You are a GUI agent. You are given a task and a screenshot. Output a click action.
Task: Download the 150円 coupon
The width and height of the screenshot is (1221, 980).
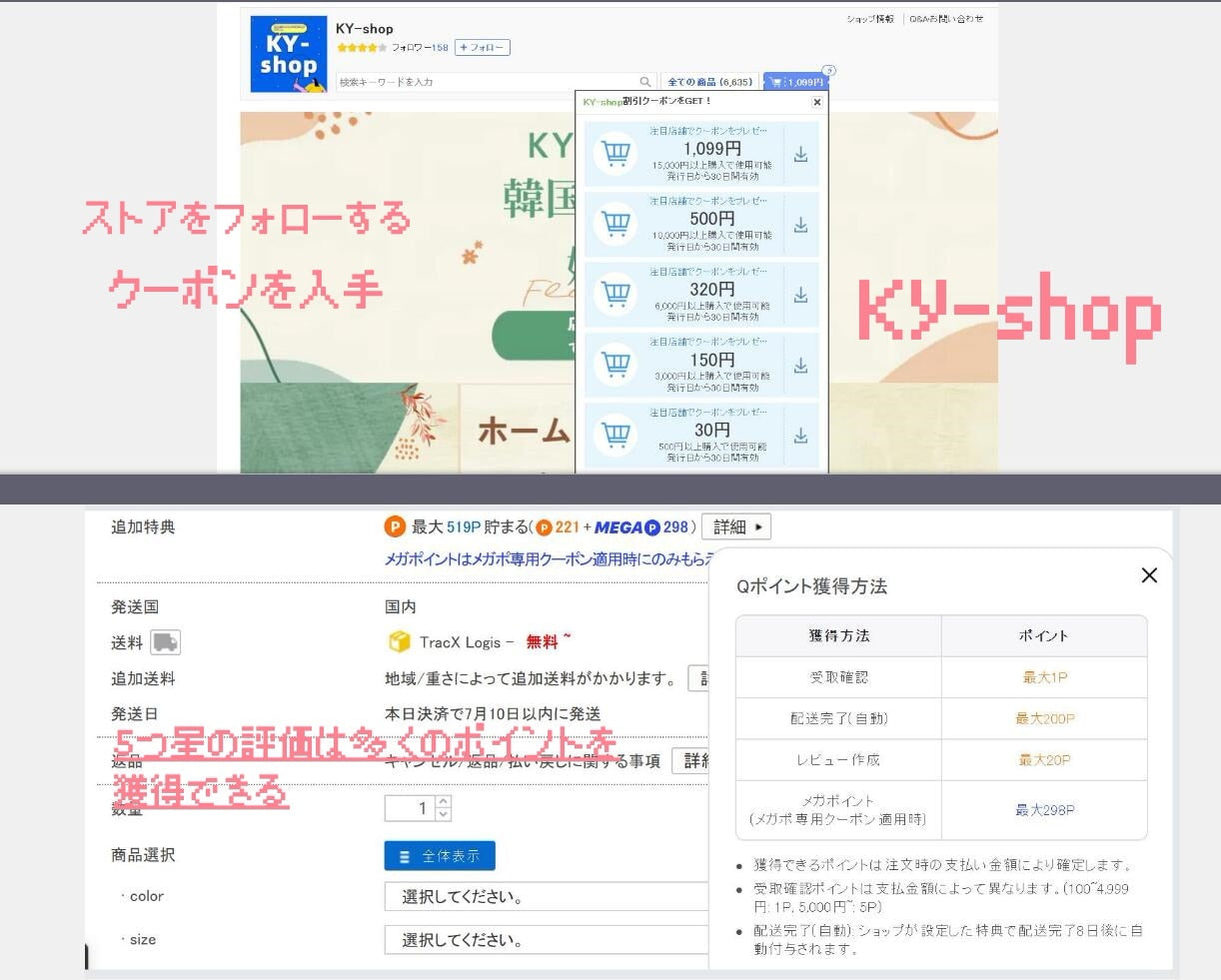point(800,367)
